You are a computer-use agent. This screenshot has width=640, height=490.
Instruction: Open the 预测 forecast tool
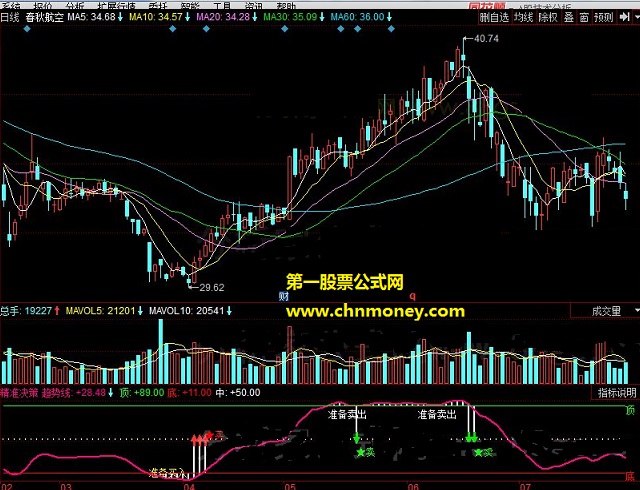click(x=603, y=17)
